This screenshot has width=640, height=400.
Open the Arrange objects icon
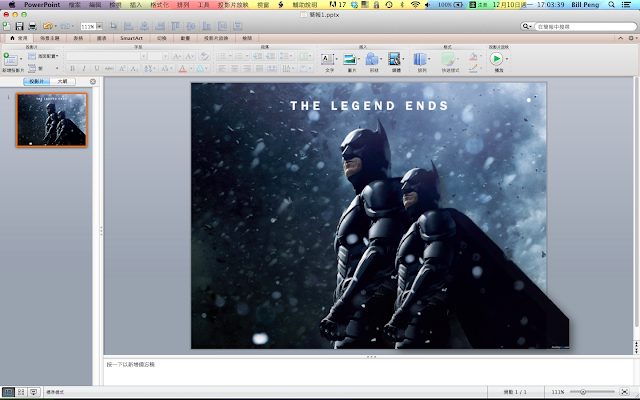point(420,59)
